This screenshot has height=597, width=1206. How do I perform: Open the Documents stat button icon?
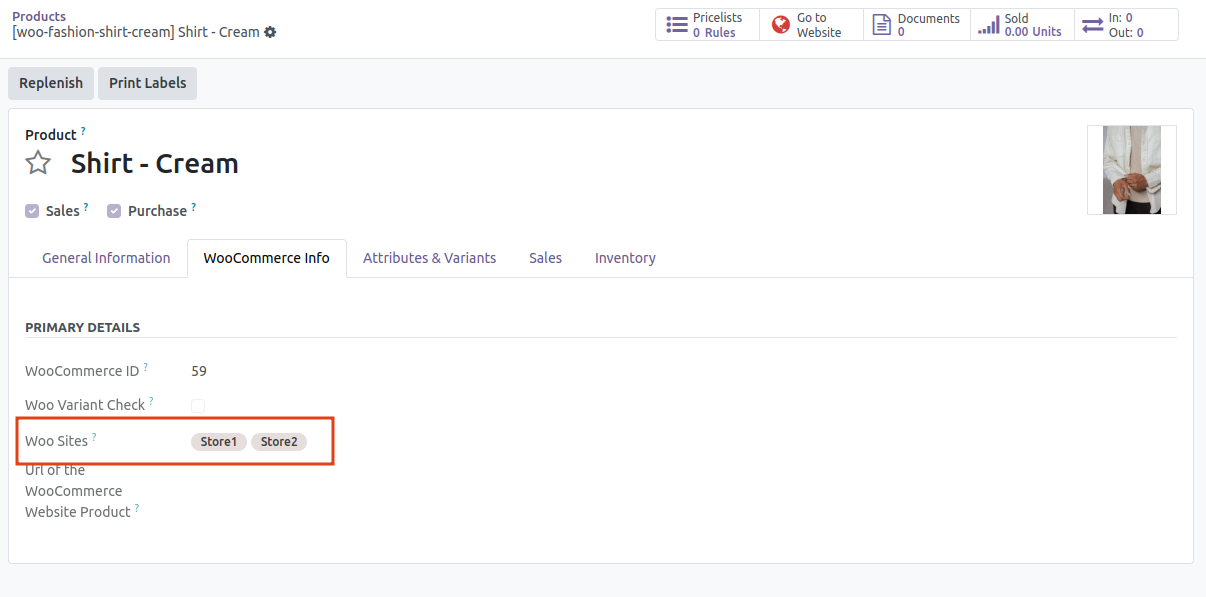882,25
